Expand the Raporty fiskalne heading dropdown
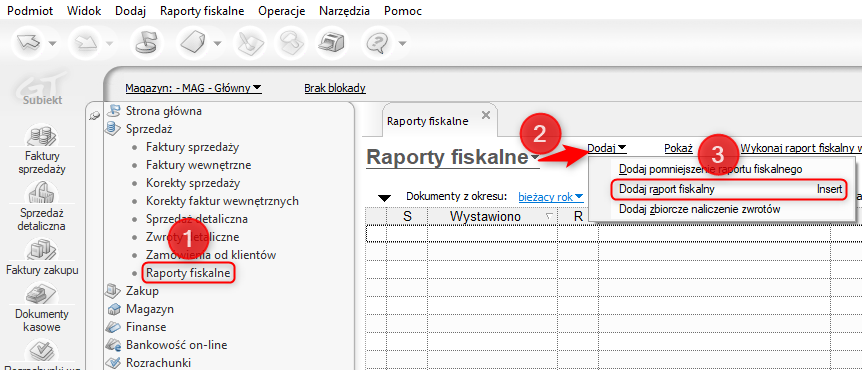 pos(535,158)
